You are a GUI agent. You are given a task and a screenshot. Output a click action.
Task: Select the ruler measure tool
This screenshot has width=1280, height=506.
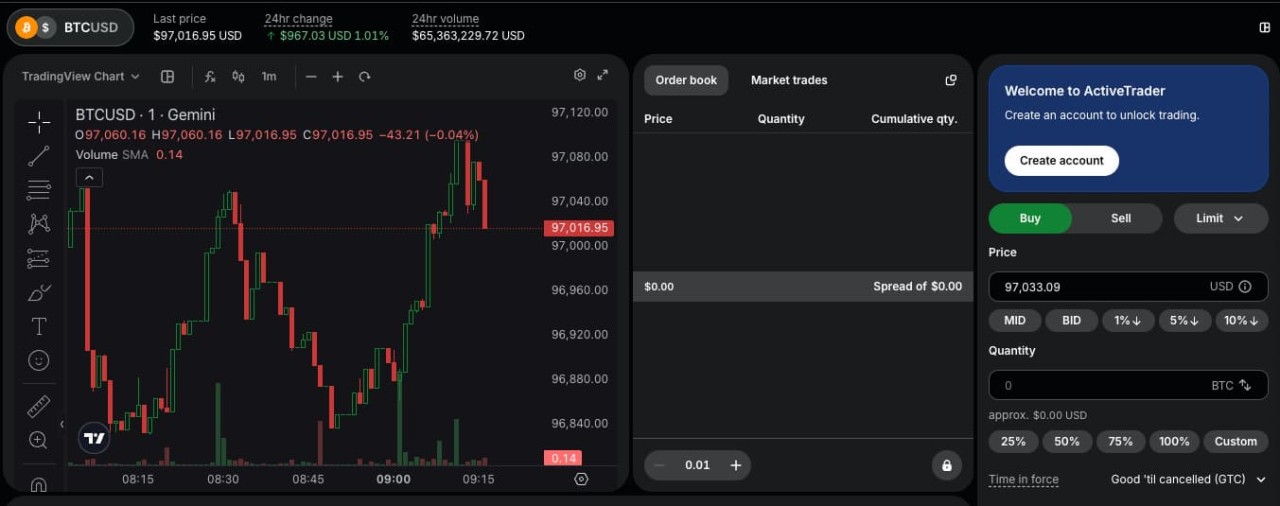point(39,407)
